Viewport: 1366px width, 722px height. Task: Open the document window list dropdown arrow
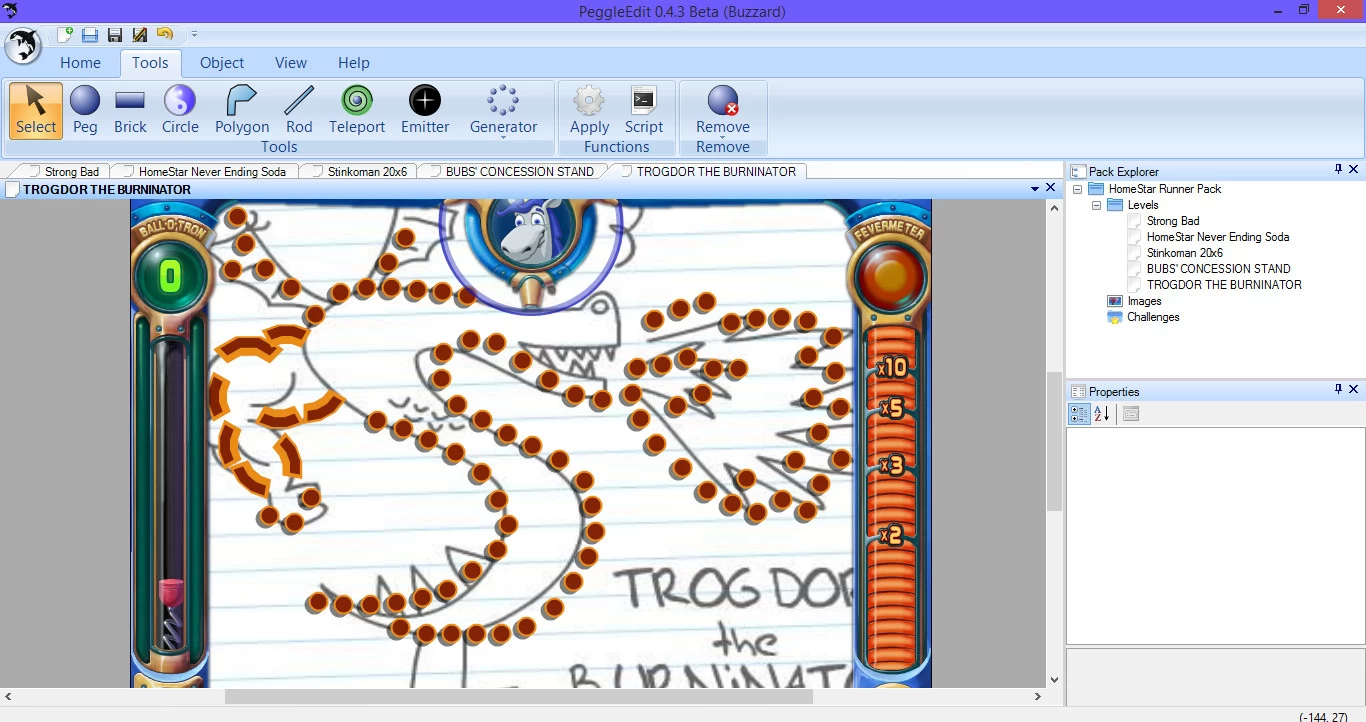(x=1035, y=188)
